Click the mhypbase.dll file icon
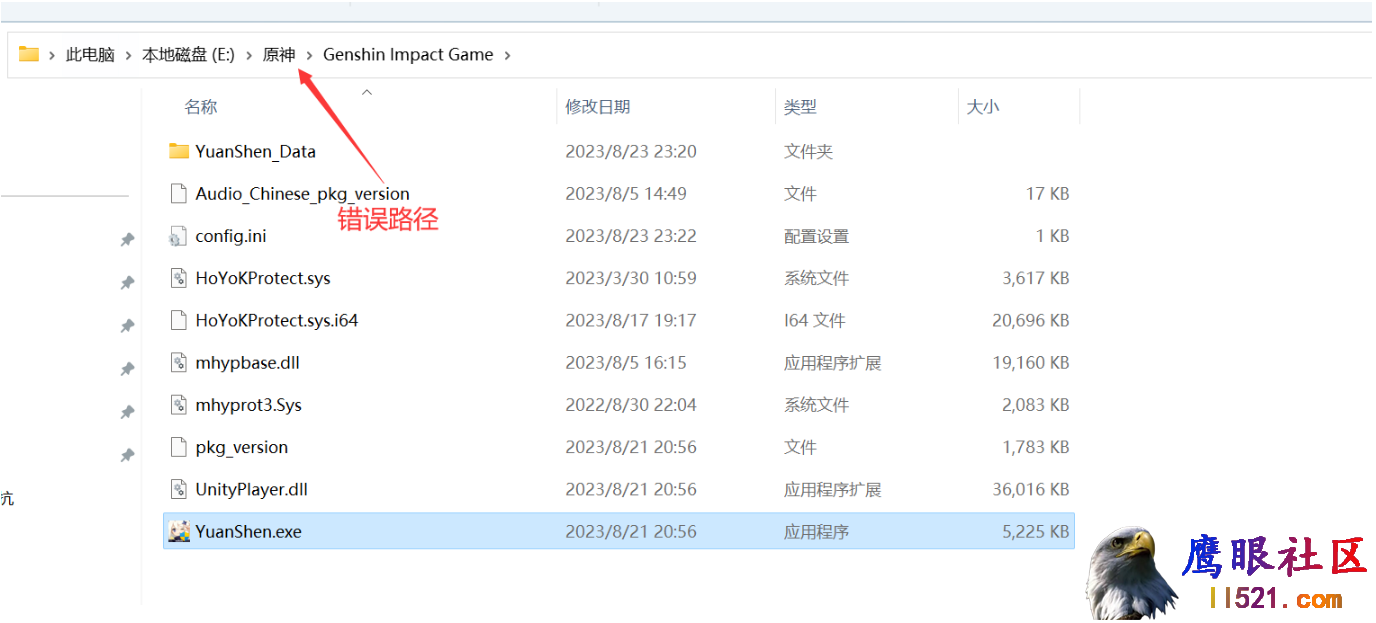1376x623 pixels. 179,362
